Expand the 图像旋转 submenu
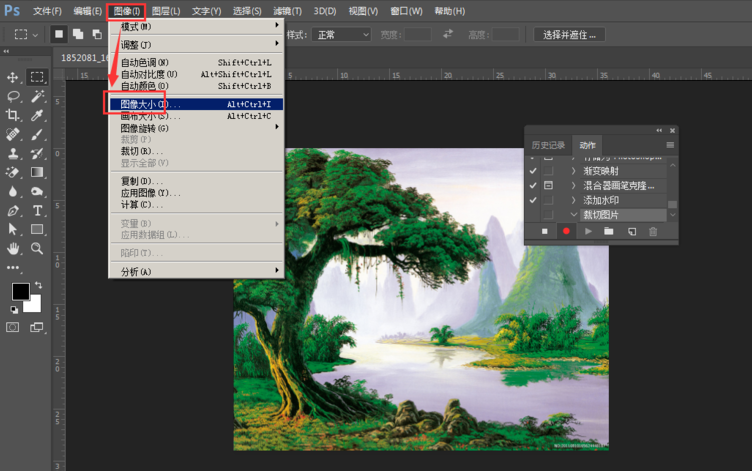The height and width of the screenshot is (471, 752). tap(197, 128)
